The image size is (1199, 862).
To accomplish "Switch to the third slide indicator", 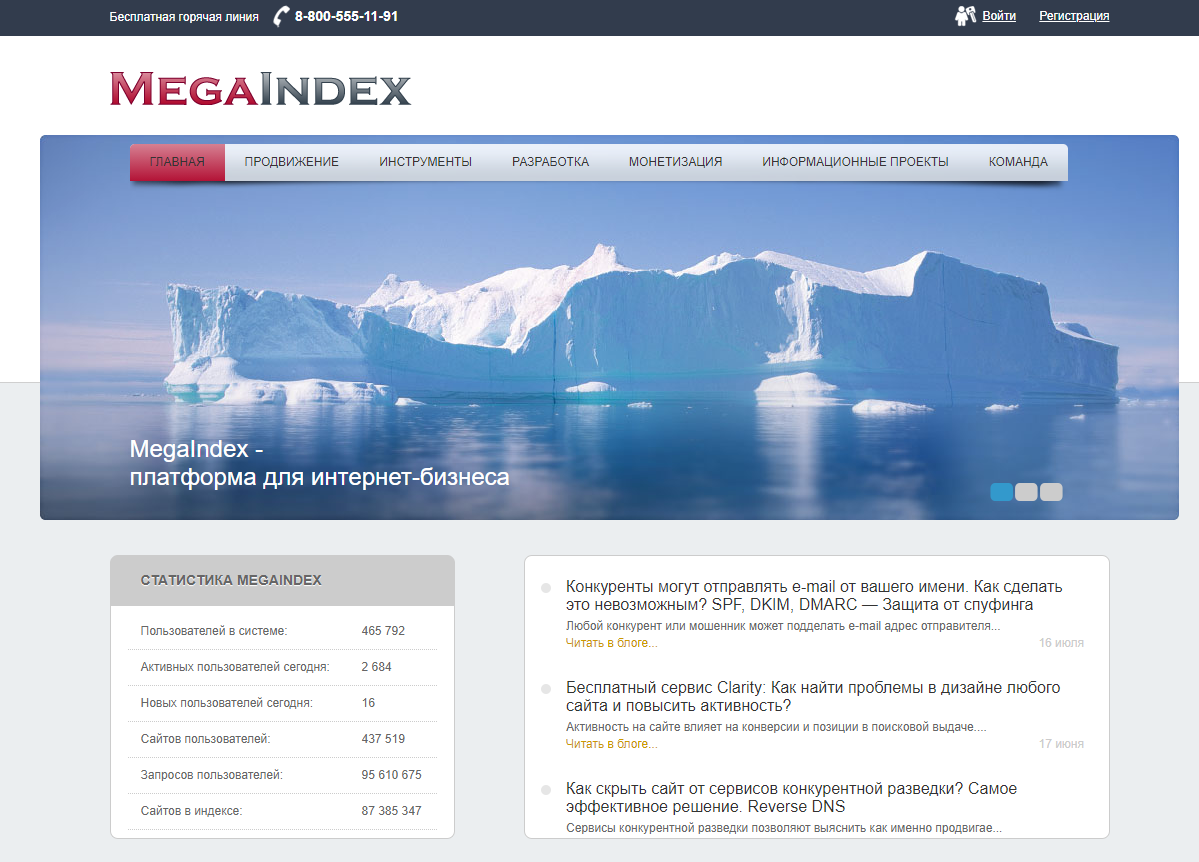I will (x=1051, y=492).
